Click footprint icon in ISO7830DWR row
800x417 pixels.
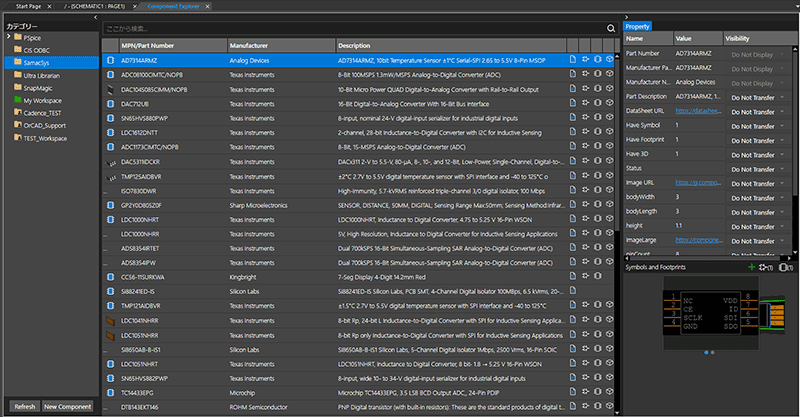click(x=597, y=190)
